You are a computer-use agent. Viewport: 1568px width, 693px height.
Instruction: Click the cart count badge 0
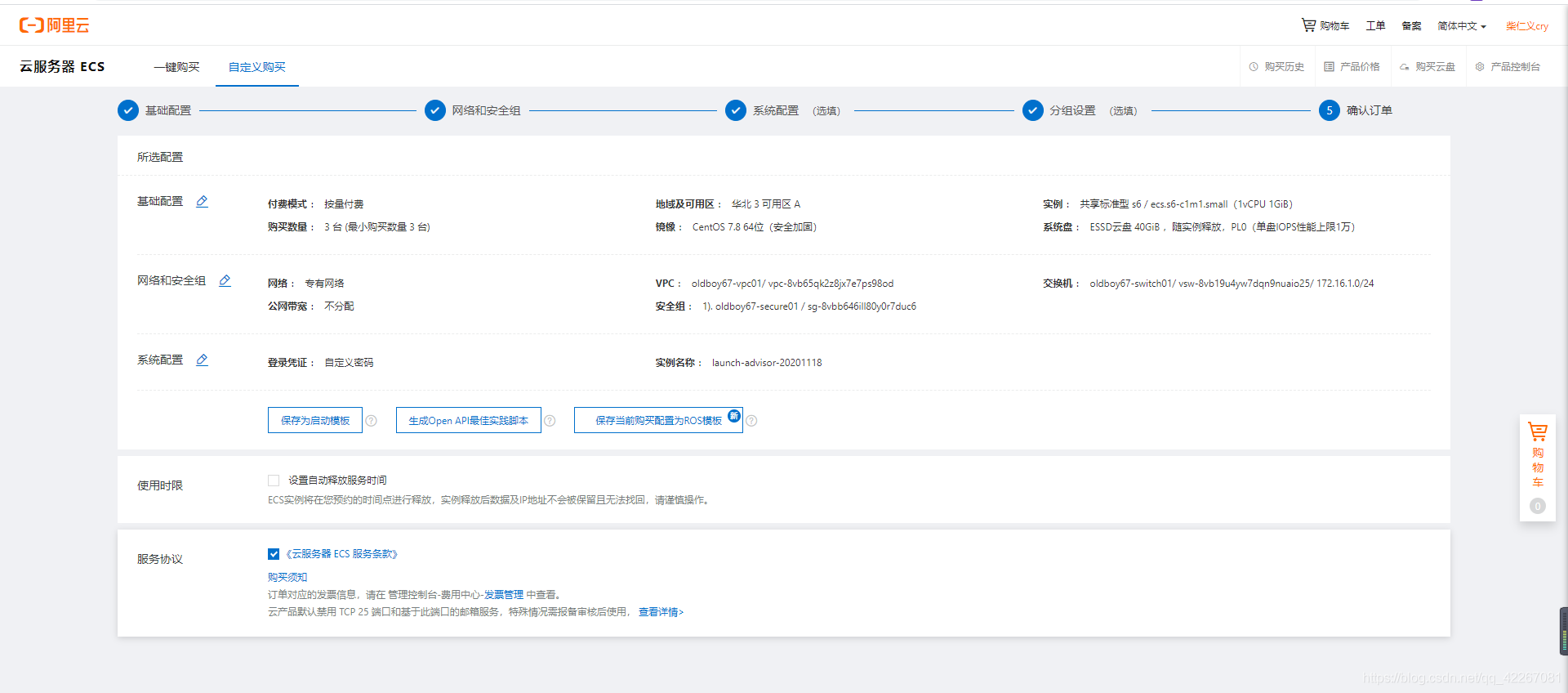tap(1538, 506)
